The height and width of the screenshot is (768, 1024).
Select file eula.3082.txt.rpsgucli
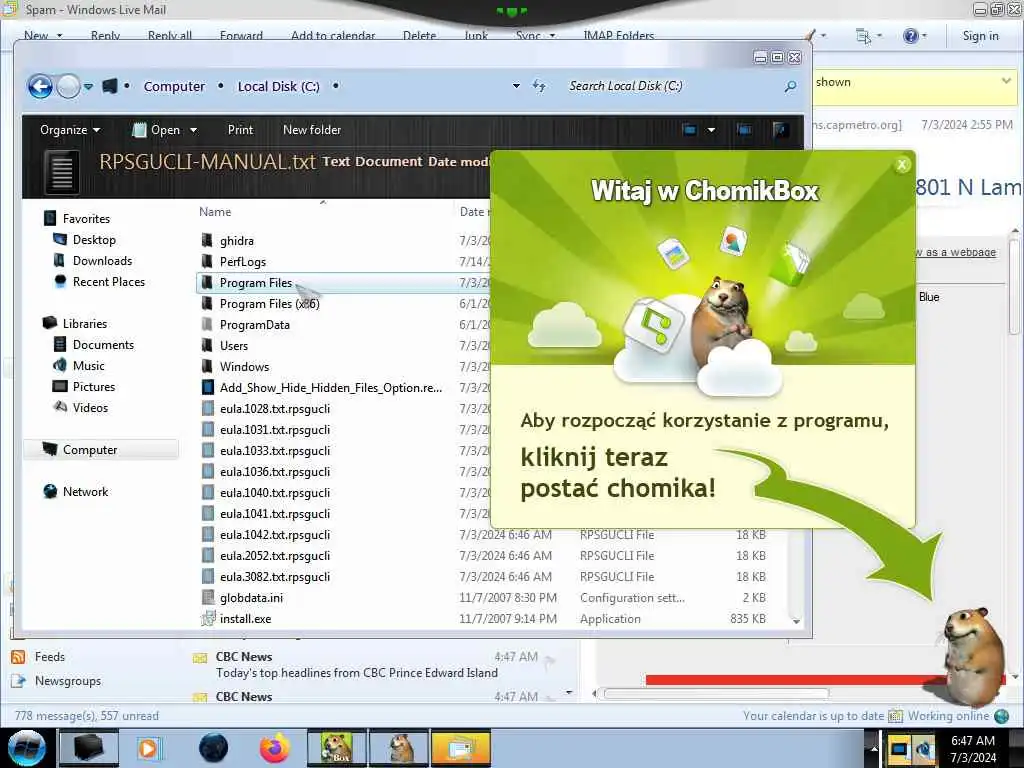tap(274, 577)
